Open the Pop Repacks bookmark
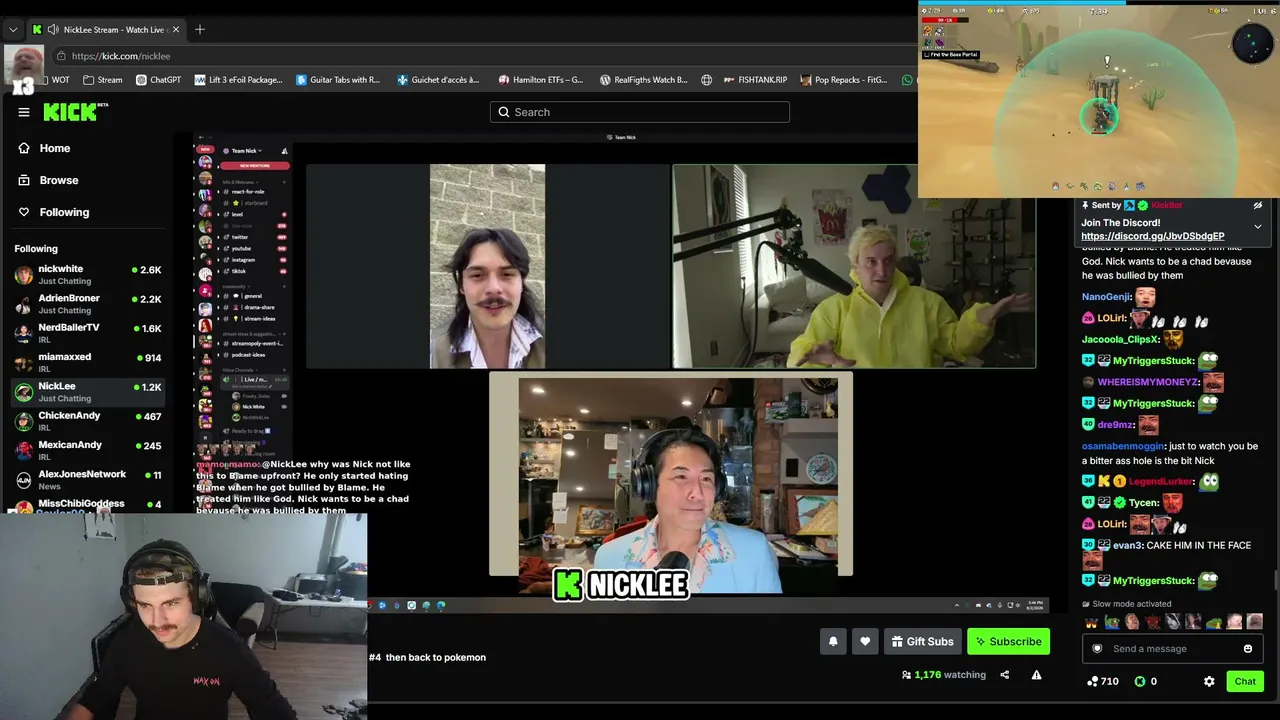1280x720 pixels. (x=843, y=80)
